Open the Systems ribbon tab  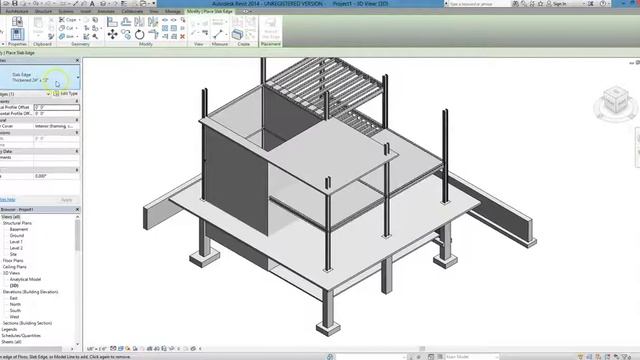[x=66, y=11]
